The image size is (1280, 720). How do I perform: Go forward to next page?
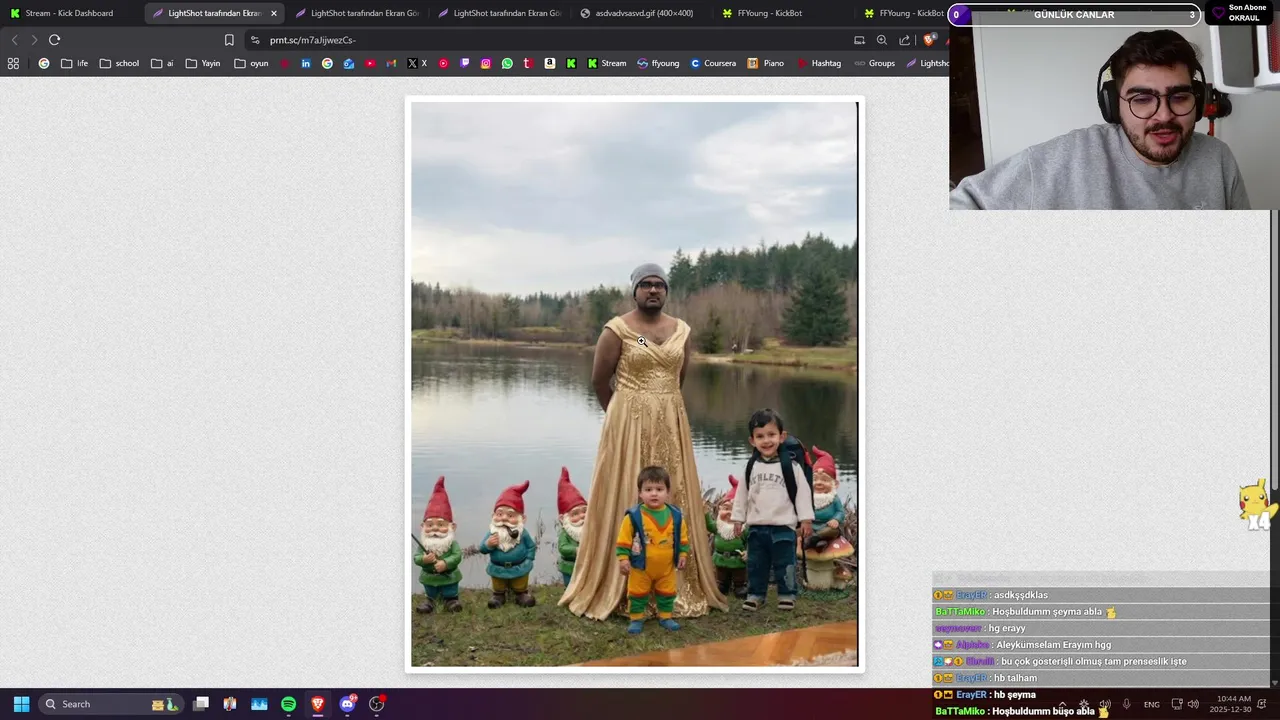[x=34, y=40]
